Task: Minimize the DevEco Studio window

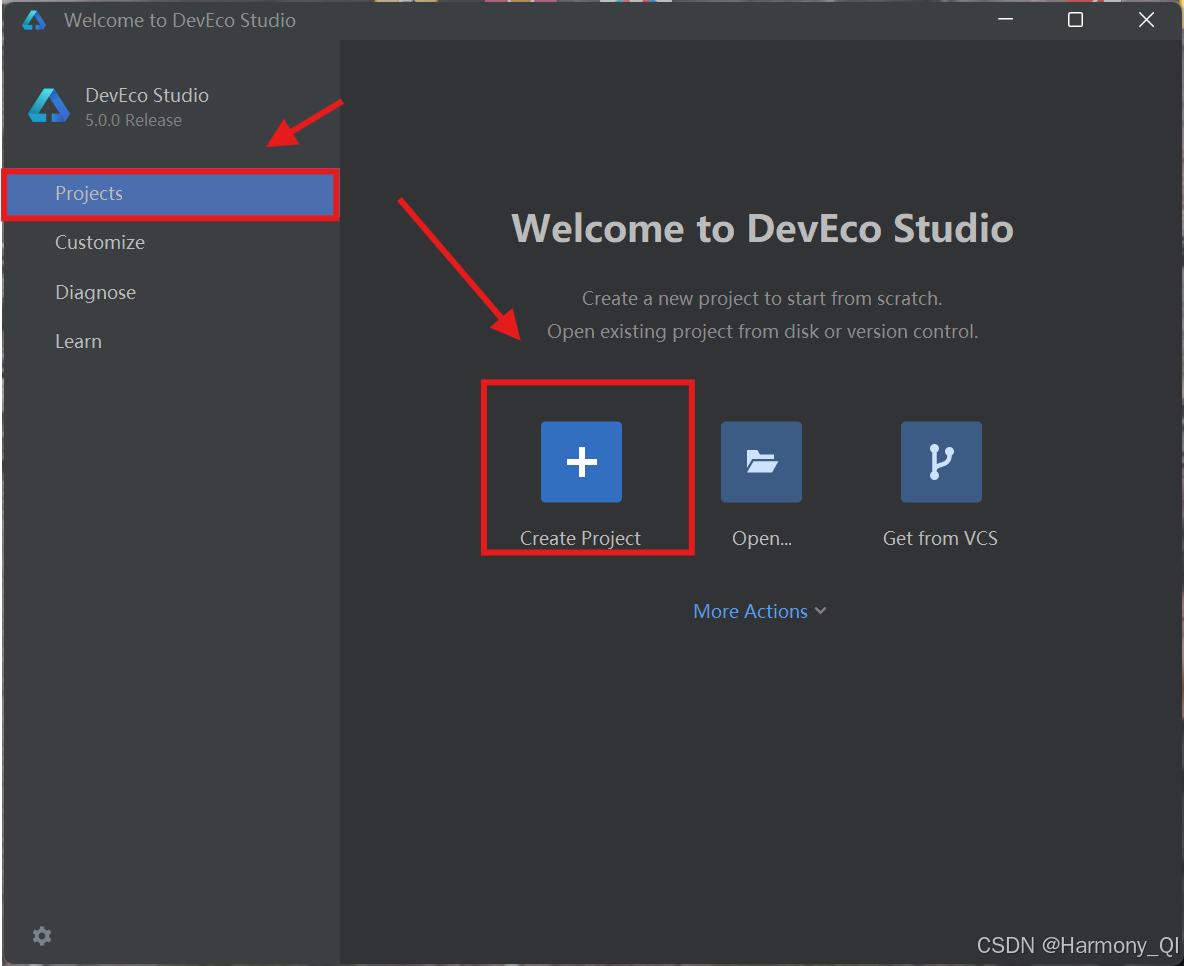Action: coord(1005,20)
